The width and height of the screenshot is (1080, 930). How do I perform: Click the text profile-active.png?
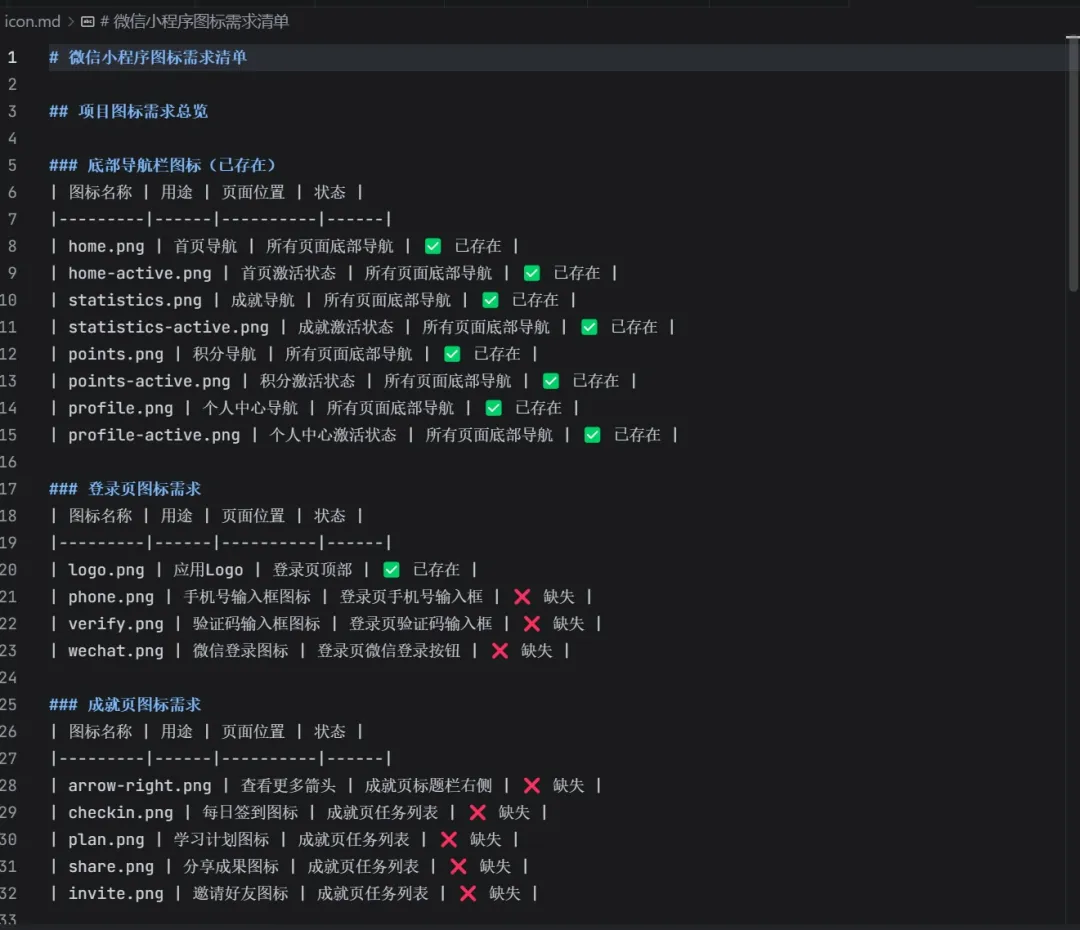(154, 435)
